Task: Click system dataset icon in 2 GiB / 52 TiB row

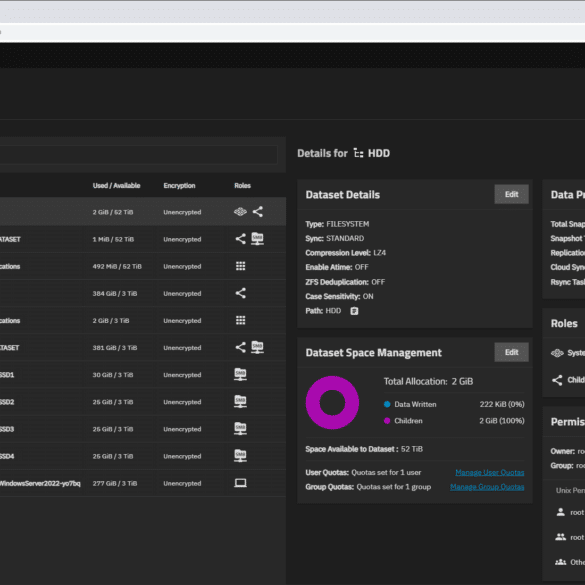Action: point(240,212)
